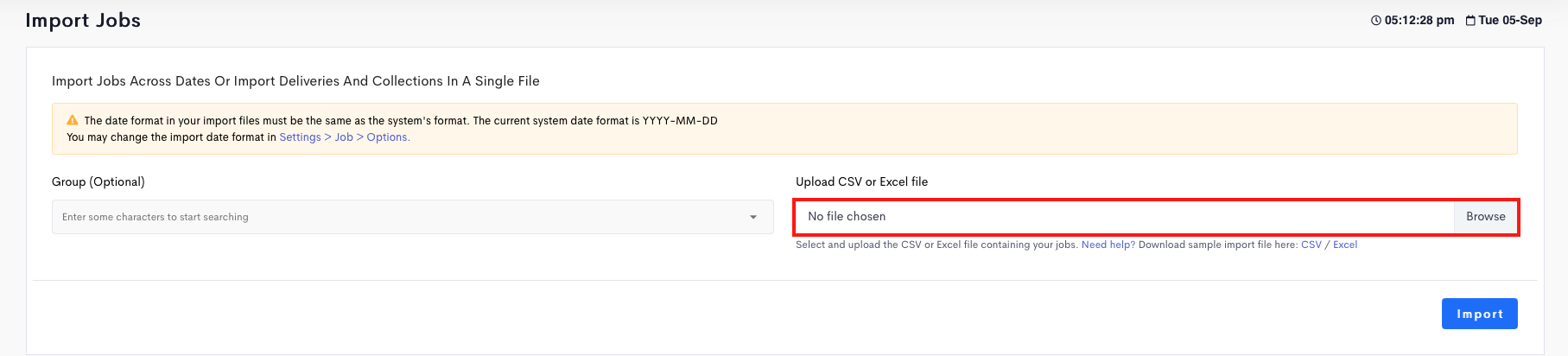The width and height of the screenshot is (1568, 356).
Task: Focus the Group search input field
Action: (412, 217)
